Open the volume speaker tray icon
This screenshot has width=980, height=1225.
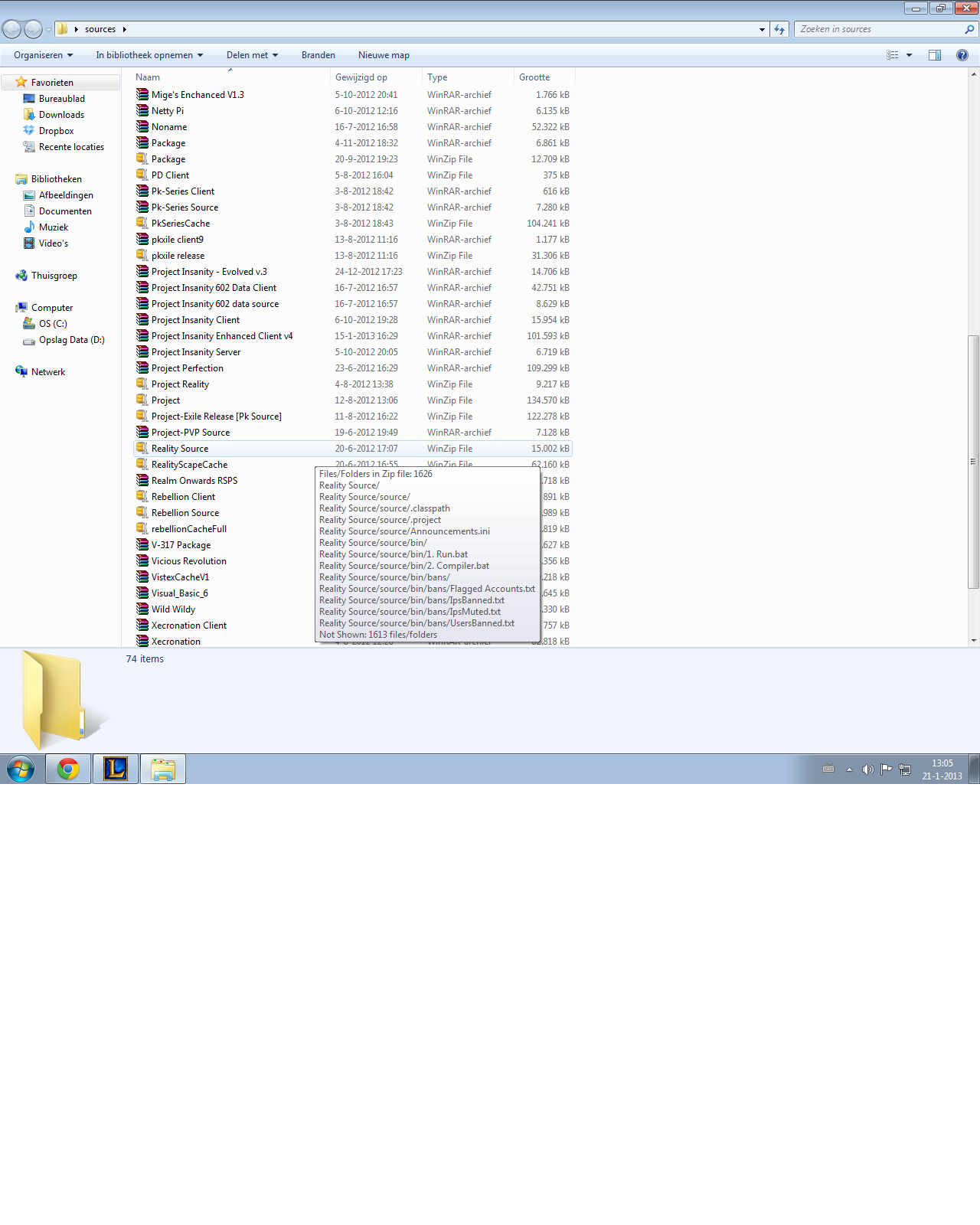(x=867, y=769)
